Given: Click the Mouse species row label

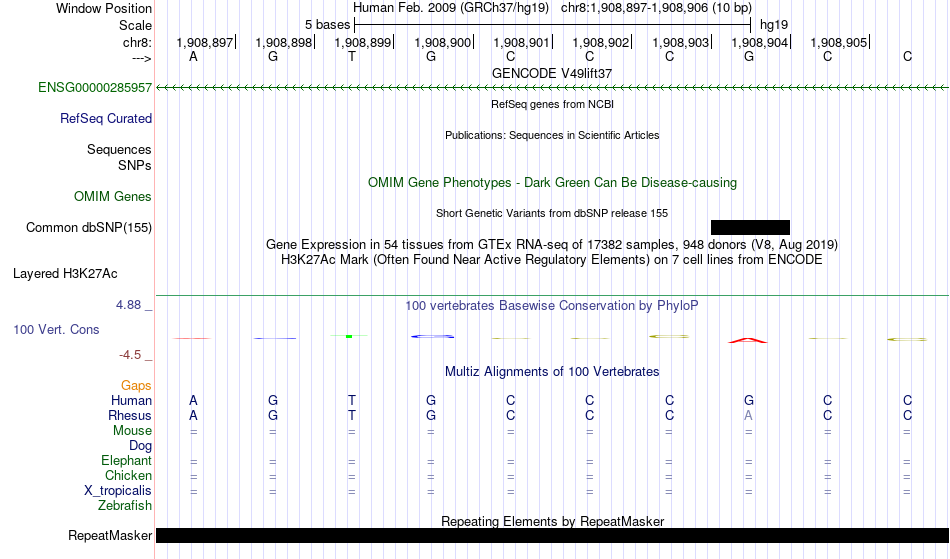Looking at the screenshot, I should (x=132, y=431).
